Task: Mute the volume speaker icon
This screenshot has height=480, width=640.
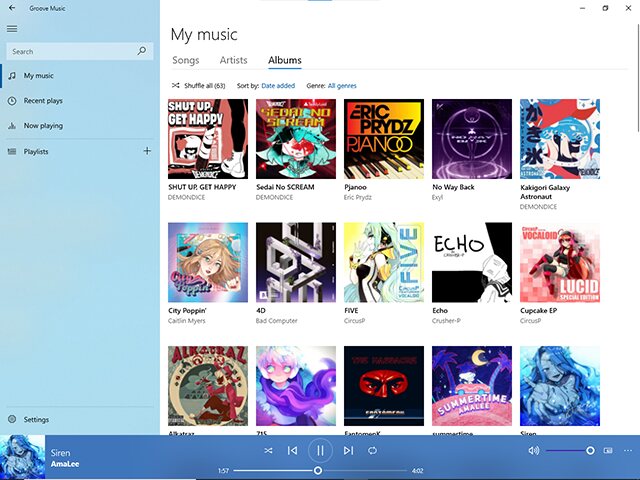Action: (533, 451)
